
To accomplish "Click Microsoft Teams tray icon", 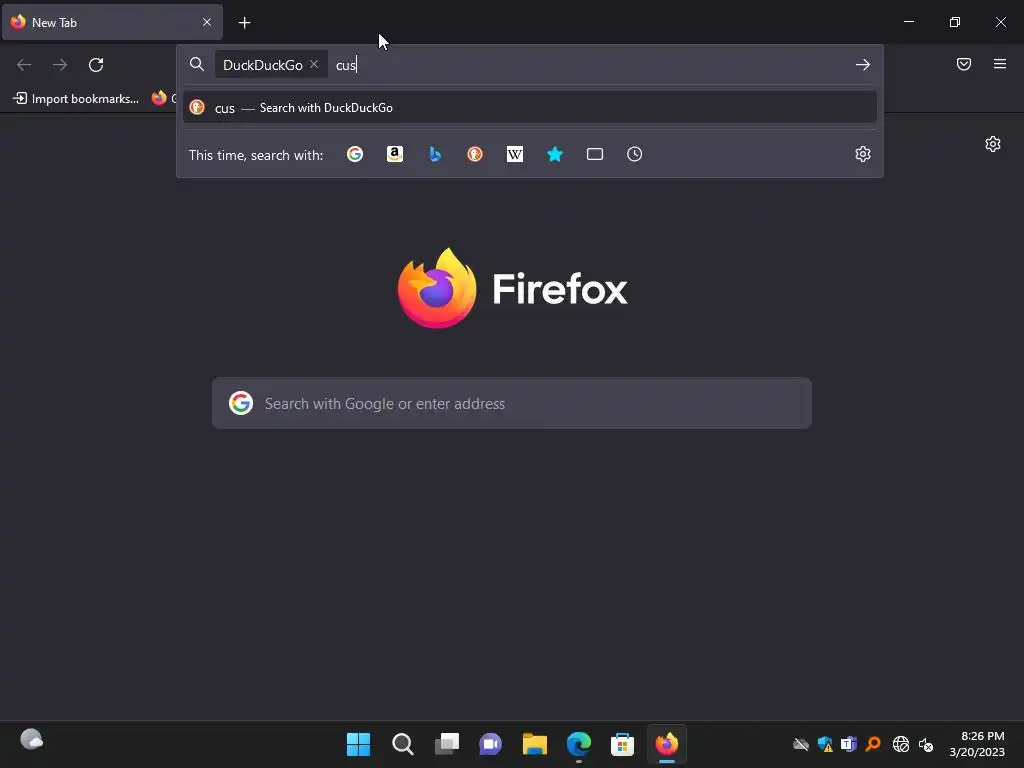I will (x=848, y=744).
